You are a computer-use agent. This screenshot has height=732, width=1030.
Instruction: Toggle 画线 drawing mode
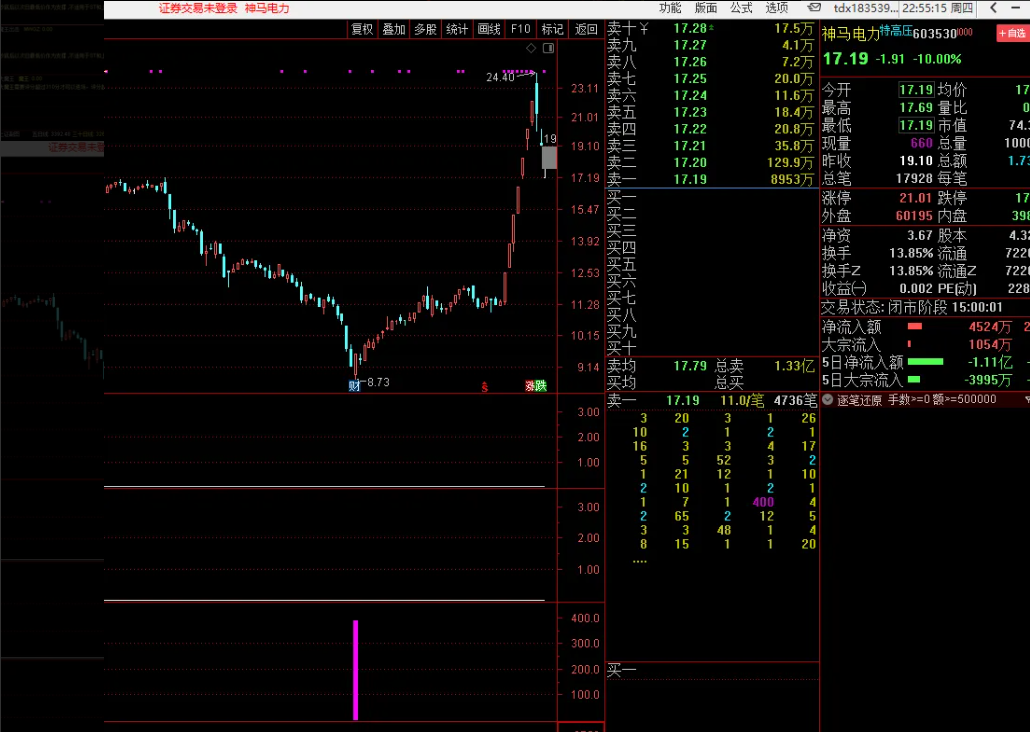(x=489, y=29)
